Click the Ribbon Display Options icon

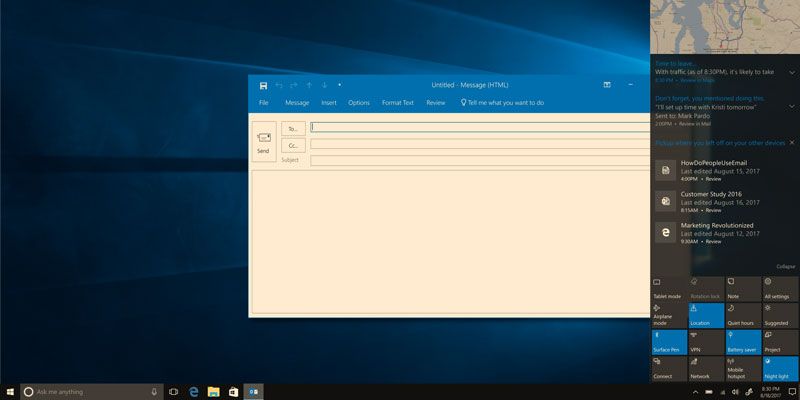(x=607, y=86)
